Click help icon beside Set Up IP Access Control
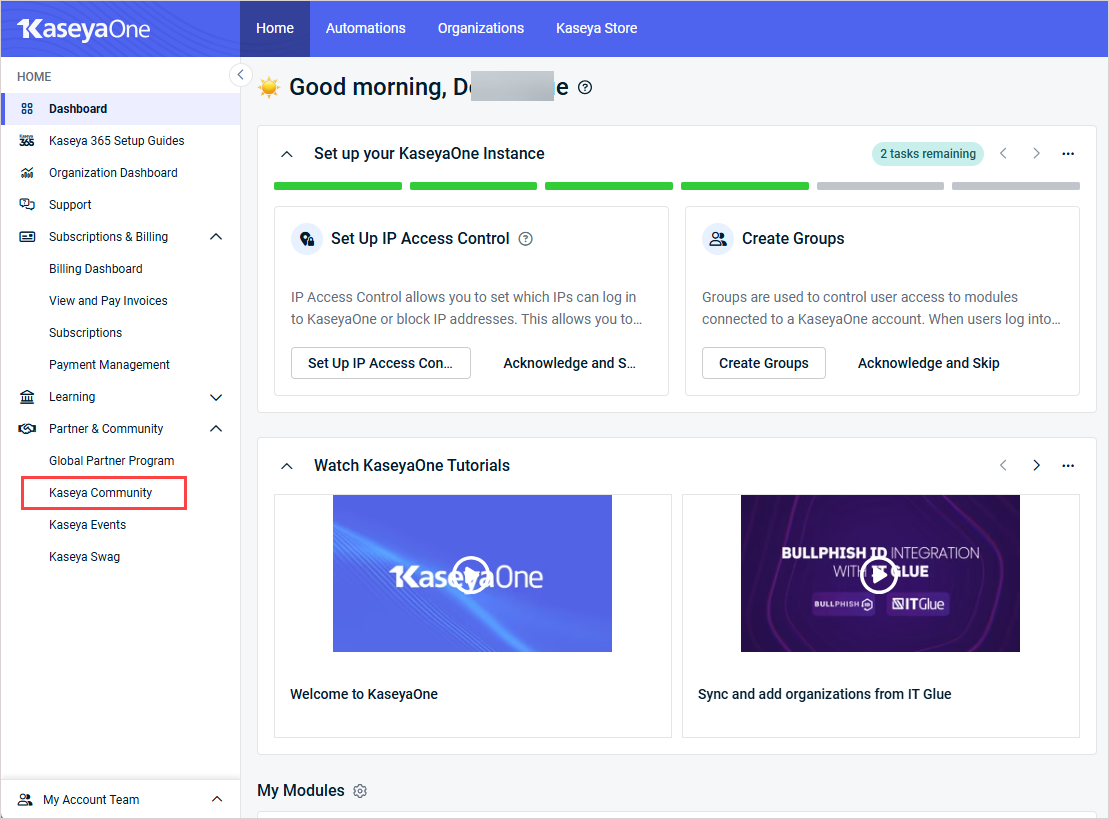The width and height of the screenshot is (1109, 819). 526,239
